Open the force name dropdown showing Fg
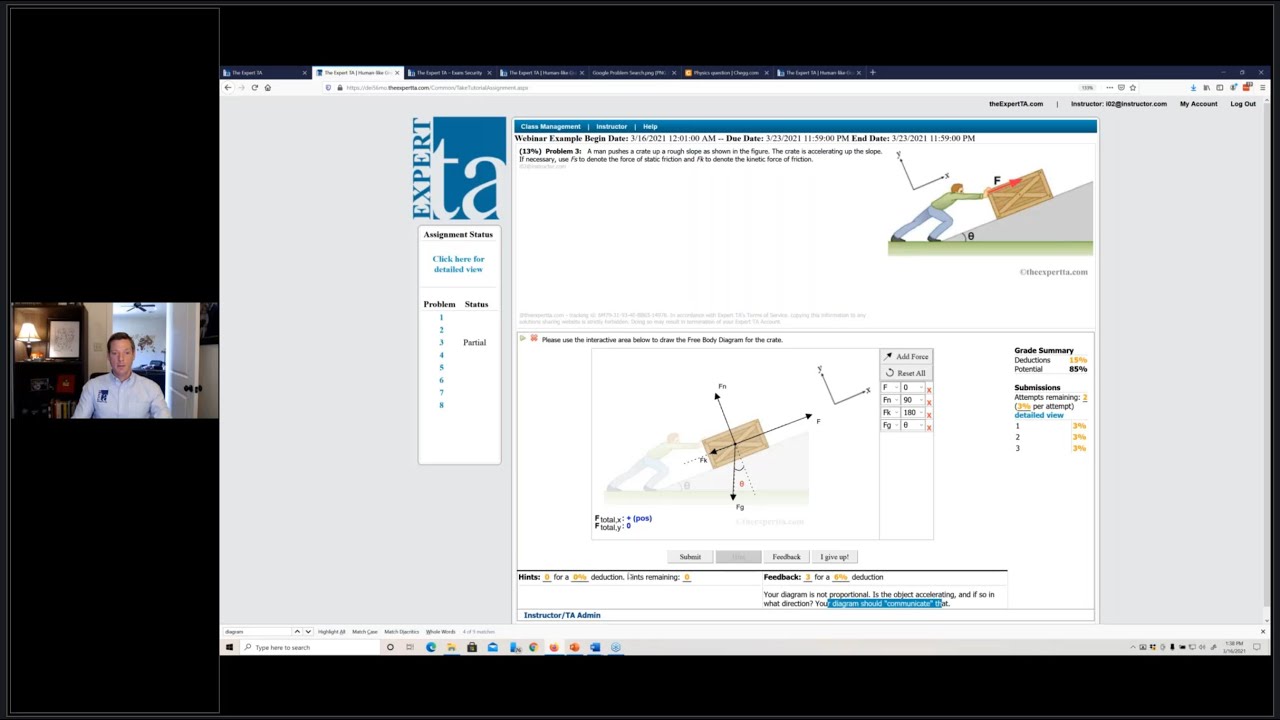1280x720 pixels. click(890, 425)
